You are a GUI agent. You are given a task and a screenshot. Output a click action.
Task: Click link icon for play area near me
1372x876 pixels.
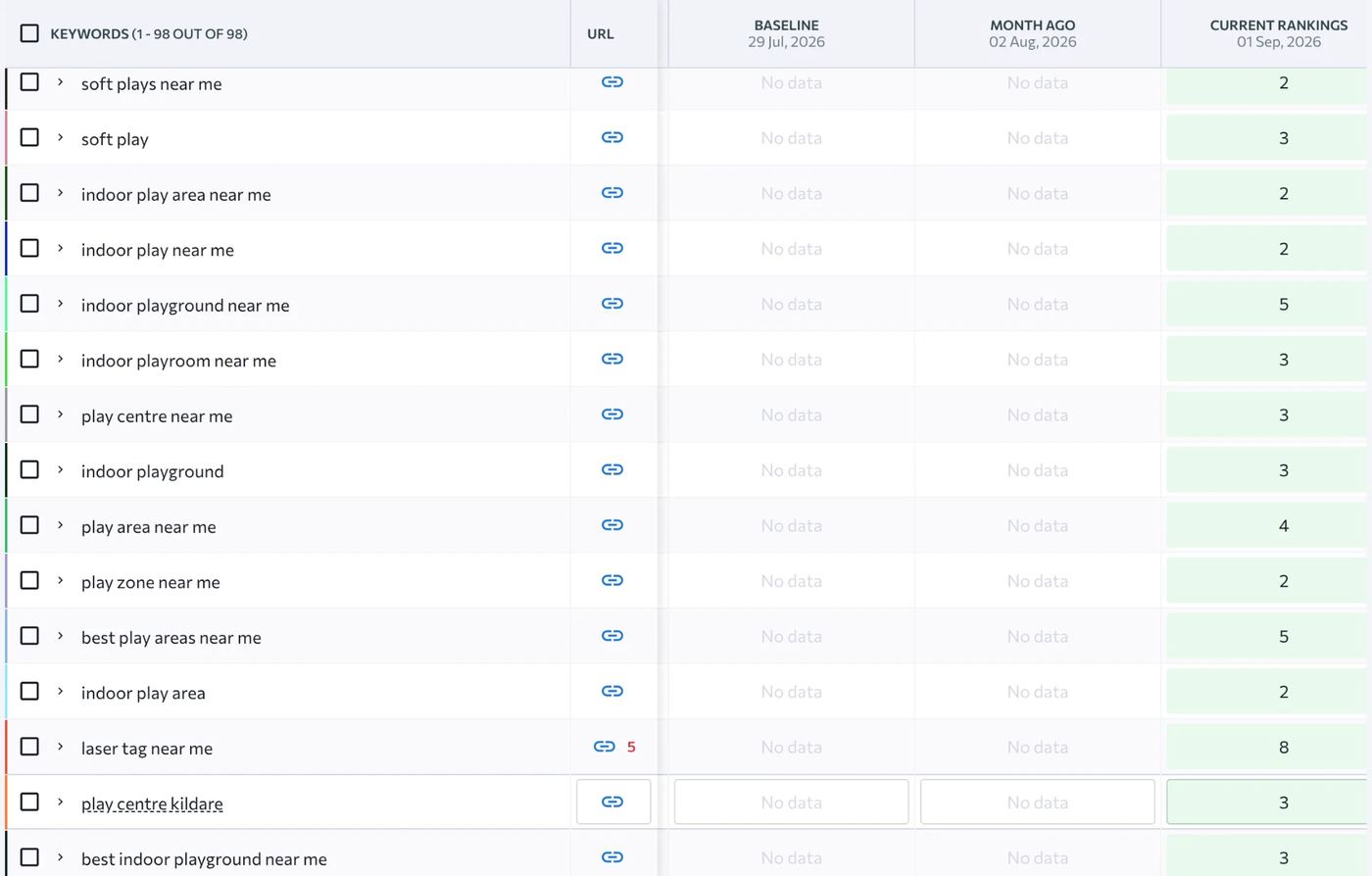(612, 525)
